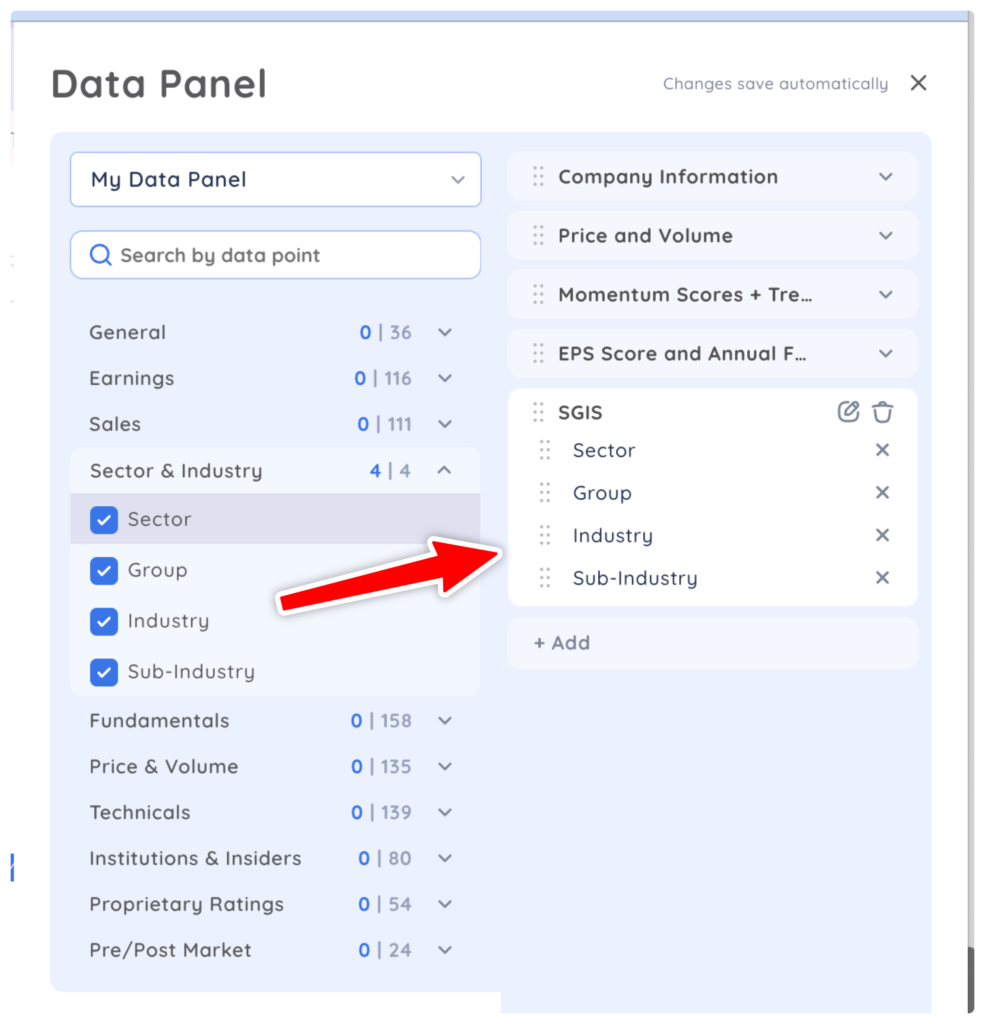Remove Sub-Industry from SGIS list
The height and width of the screenshot is (1024, 985).
click(882, 578)
